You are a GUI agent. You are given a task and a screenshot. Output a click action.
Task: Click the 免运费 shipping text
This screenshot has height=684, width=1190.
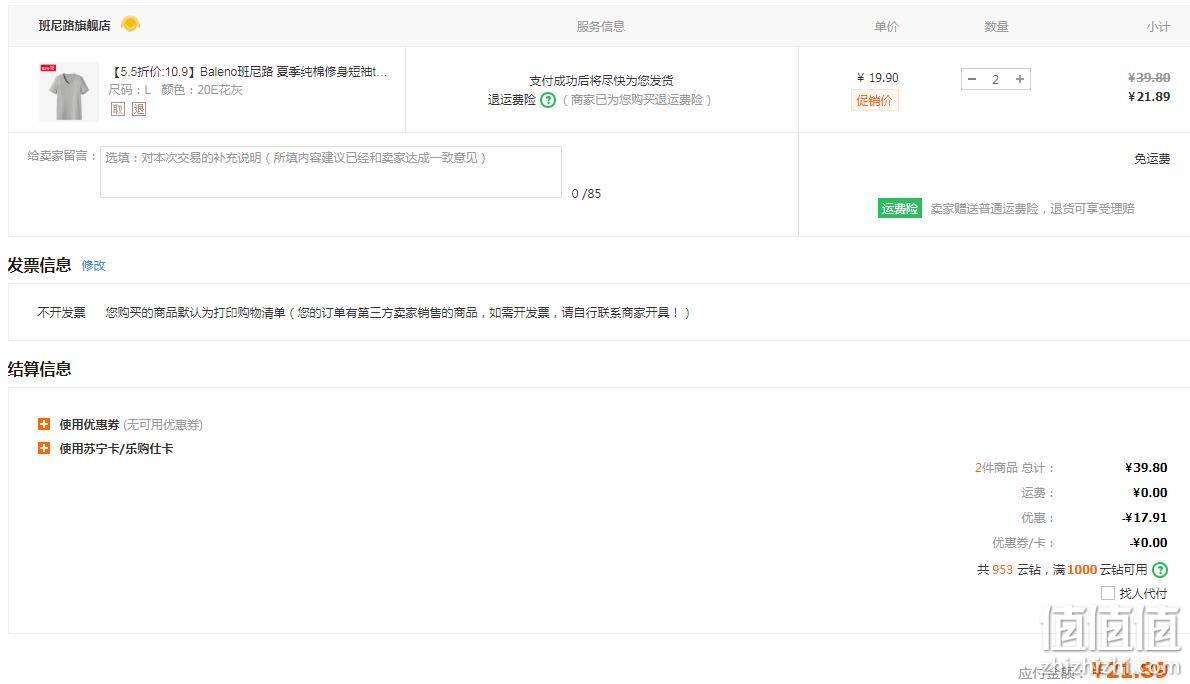tap(1152, 159)
